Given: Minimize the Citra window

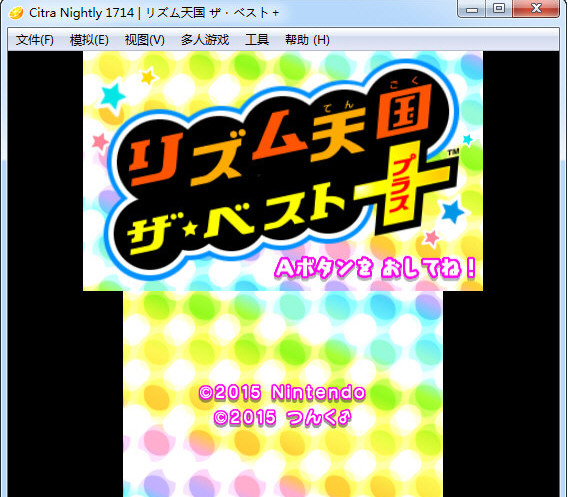Looking at the screenshot, I should tap(472, 9).
